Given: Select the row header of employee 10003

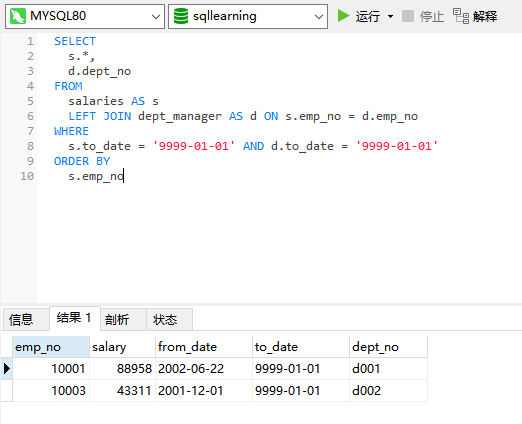Looking at the screenshot, I should [x=7, y=390].
